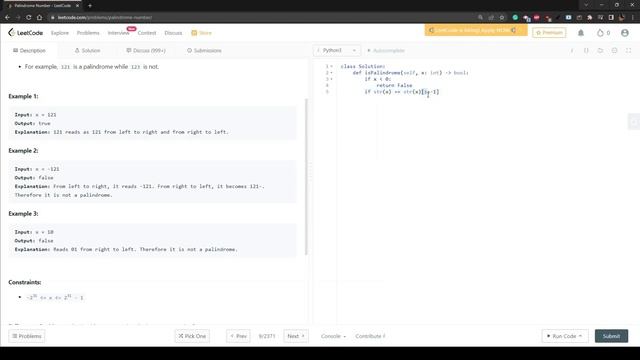
Task: Collapse code fold arrow on line 1
Action: pyautogui.click(x=331, y=66)
